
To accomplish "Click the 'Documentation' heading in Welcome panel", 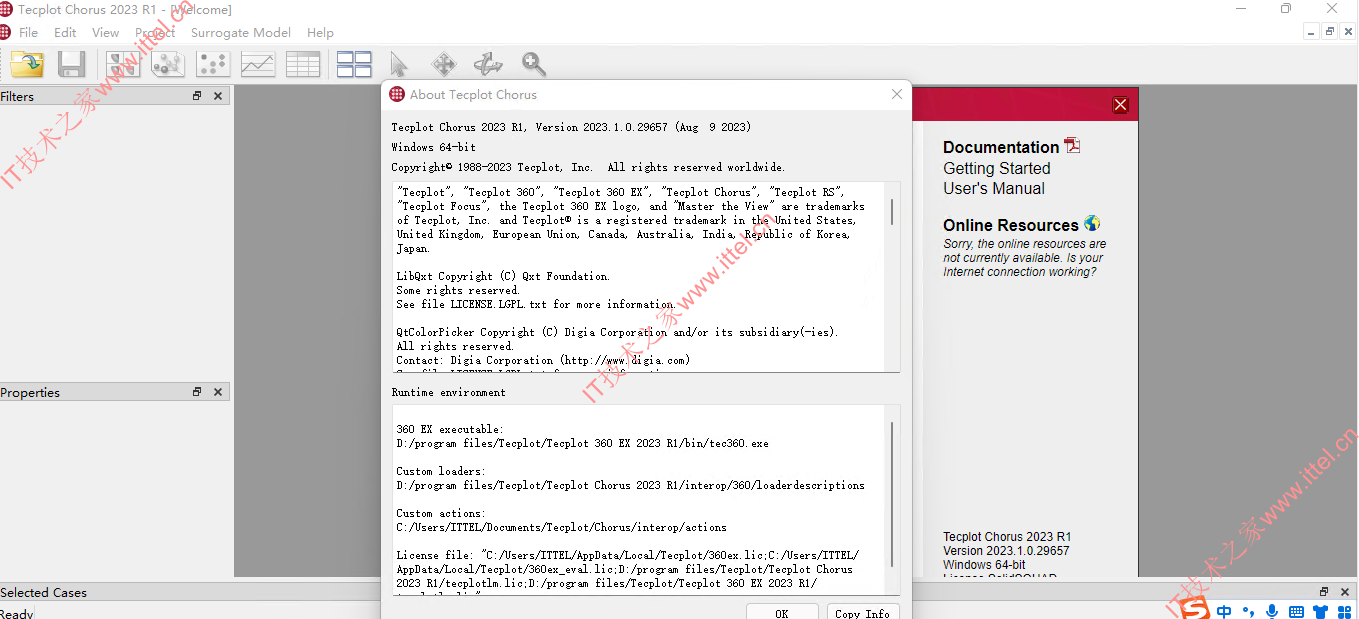I will click(1001, 147).
